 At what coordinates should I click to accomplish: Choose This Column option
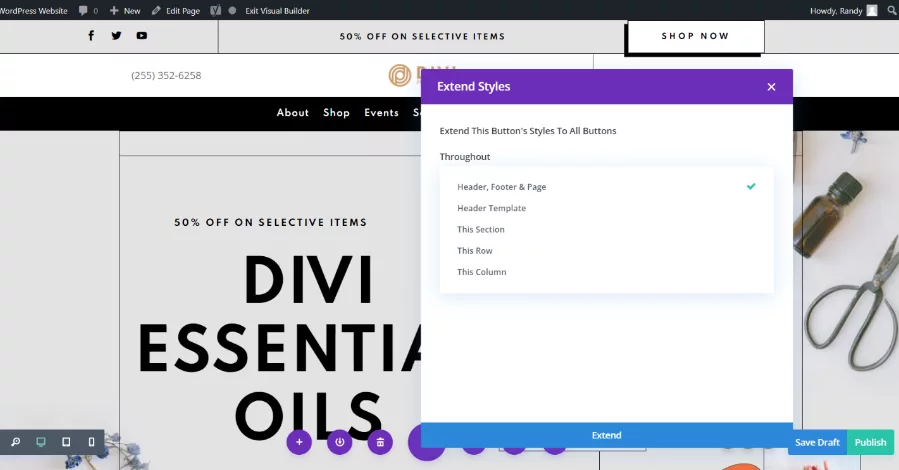pos(607,272)
